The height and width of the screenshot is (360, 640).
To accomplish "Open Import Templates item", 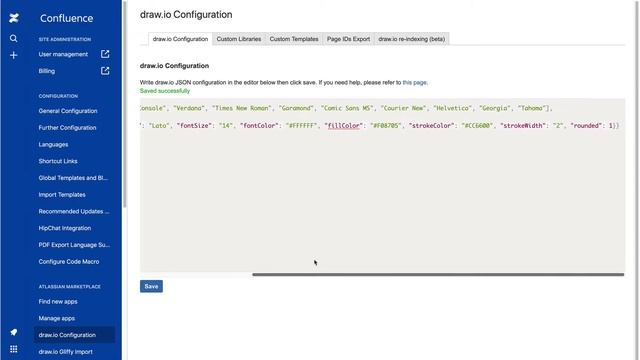I will [x=62, y=195].
